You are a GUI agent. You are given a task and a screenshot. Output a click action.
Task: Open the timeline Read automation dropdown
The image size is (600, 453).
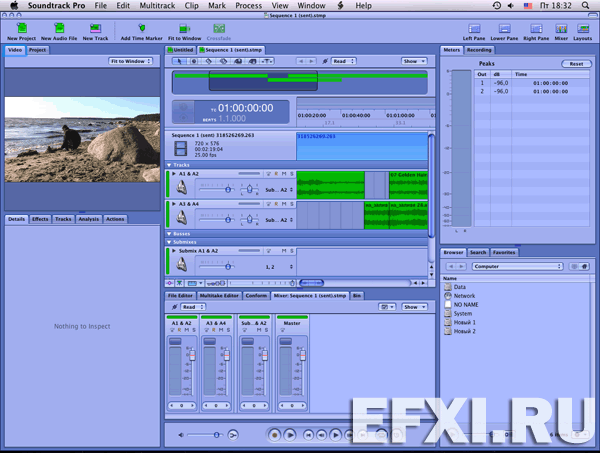(x=344, y=61)
